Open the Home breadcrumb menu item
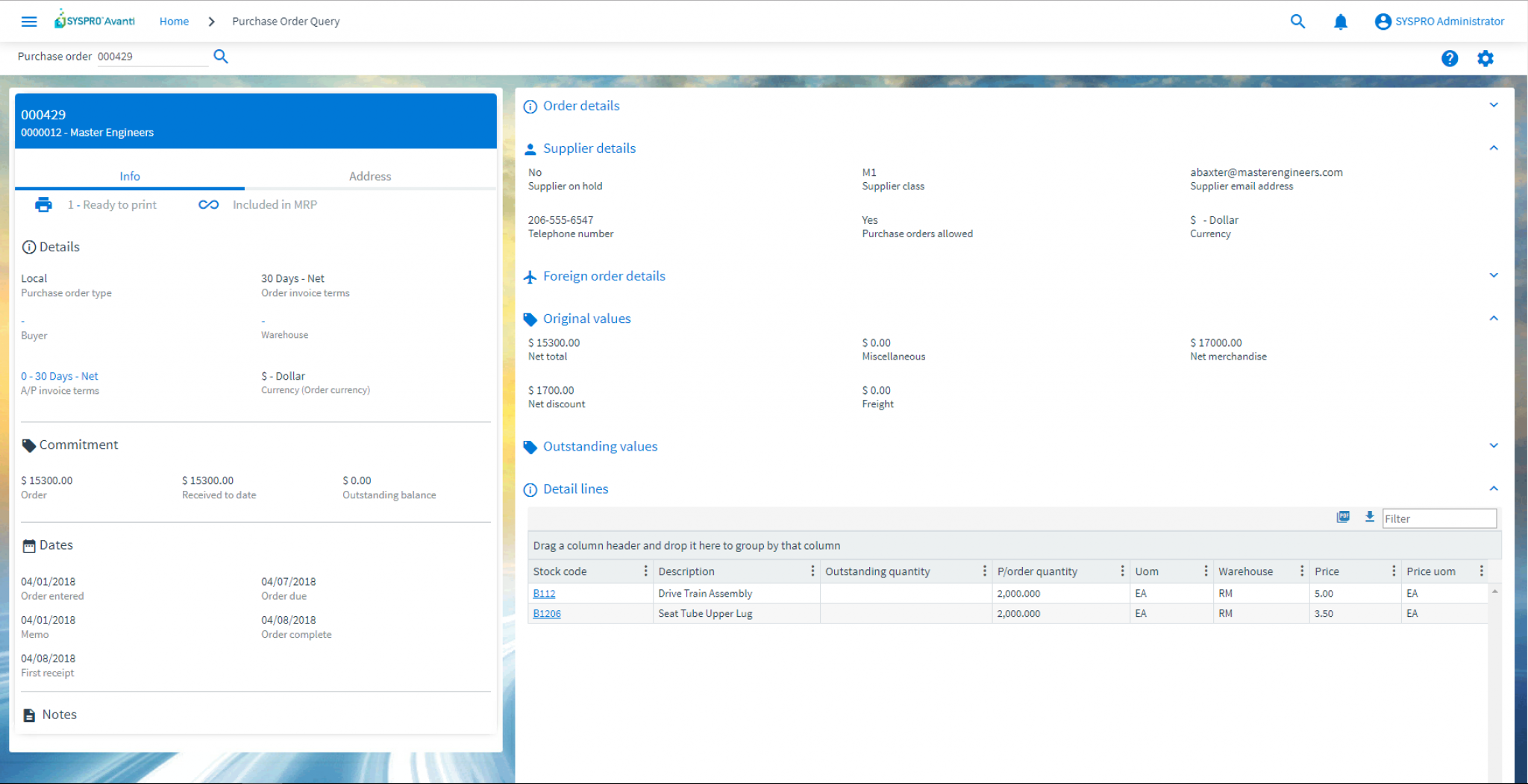This screenshot has height=784, width=1528. 174,21
